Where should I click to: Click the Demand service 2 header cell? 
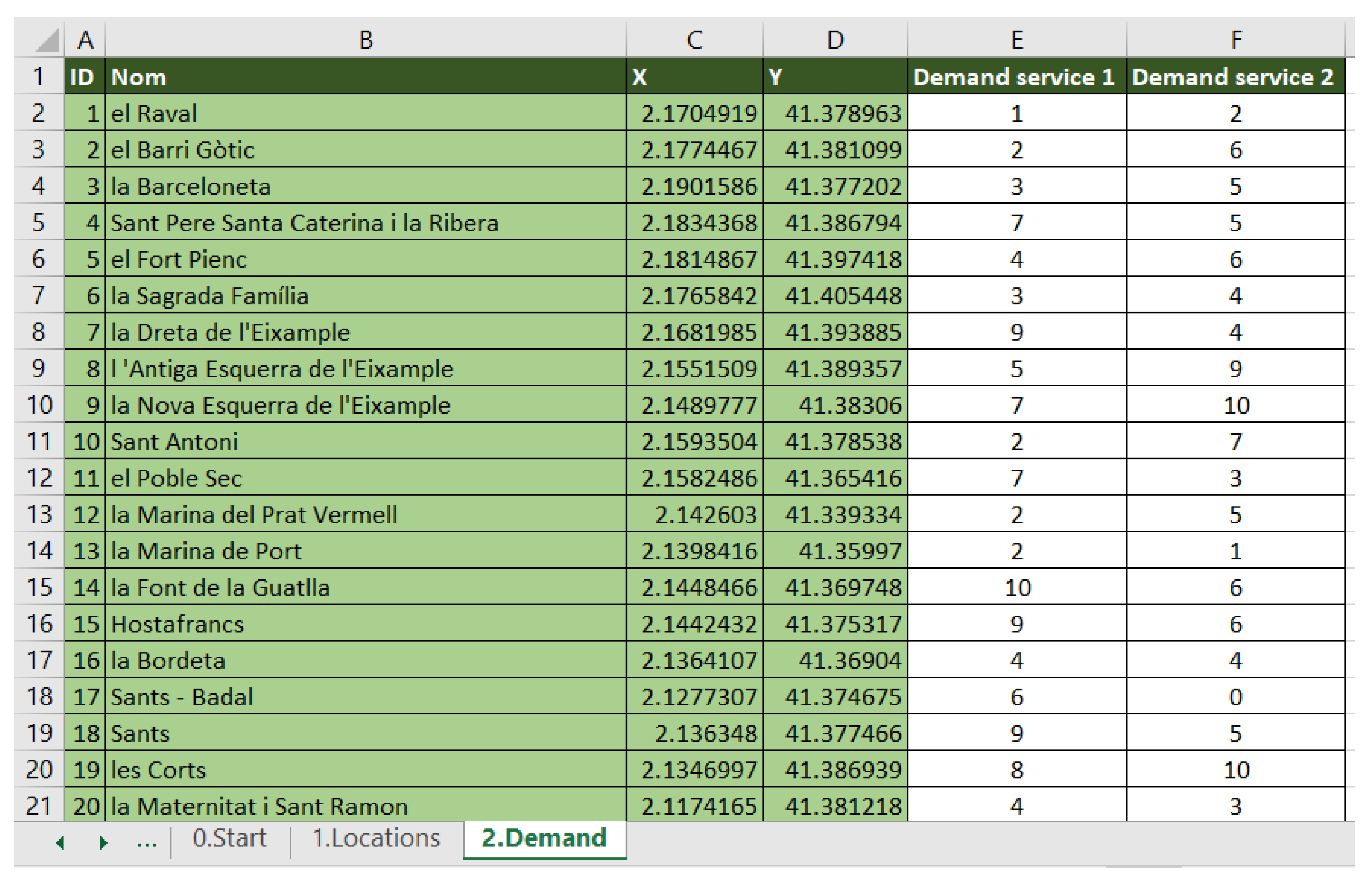1236,76
